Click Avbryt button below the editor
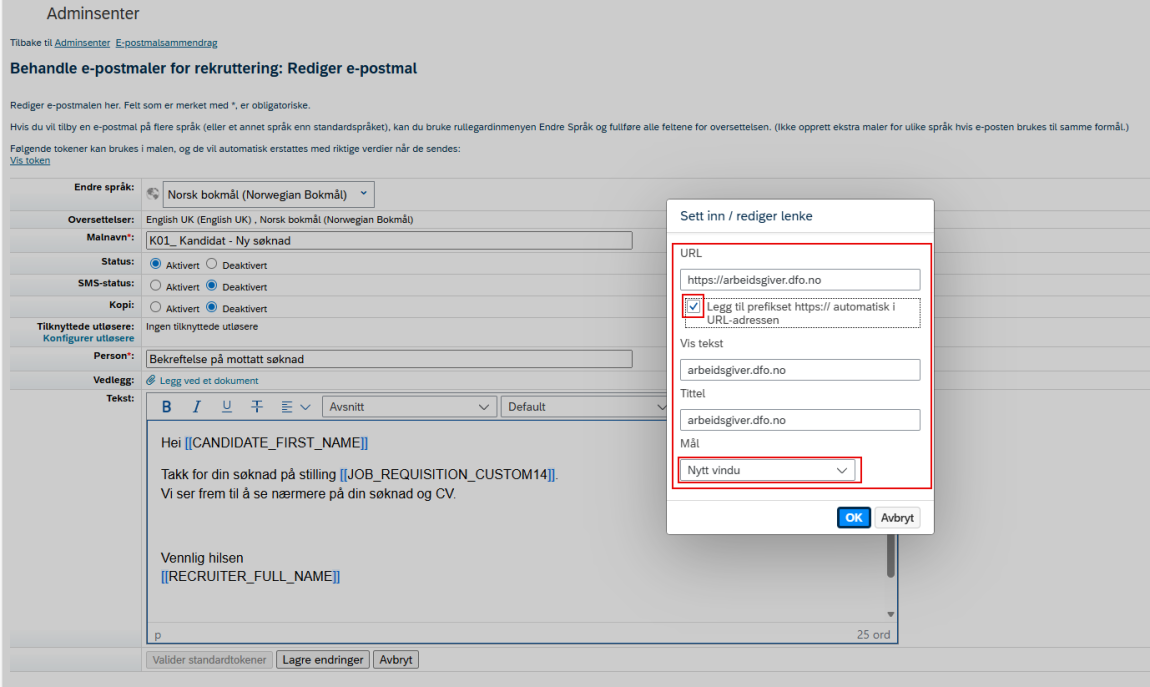 pyautogui.click(x=396, y=660)
